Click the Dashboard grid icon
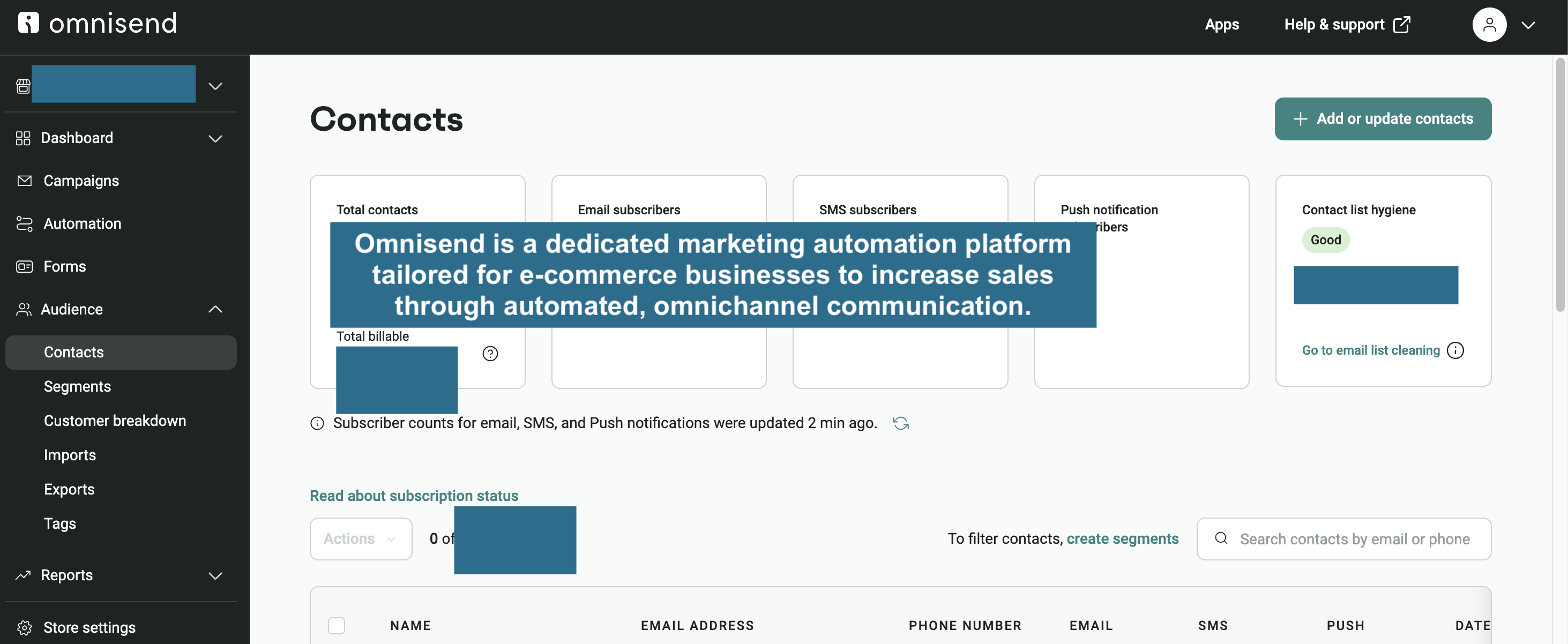Screen dimensions: 1568x644 coord(23,138)
